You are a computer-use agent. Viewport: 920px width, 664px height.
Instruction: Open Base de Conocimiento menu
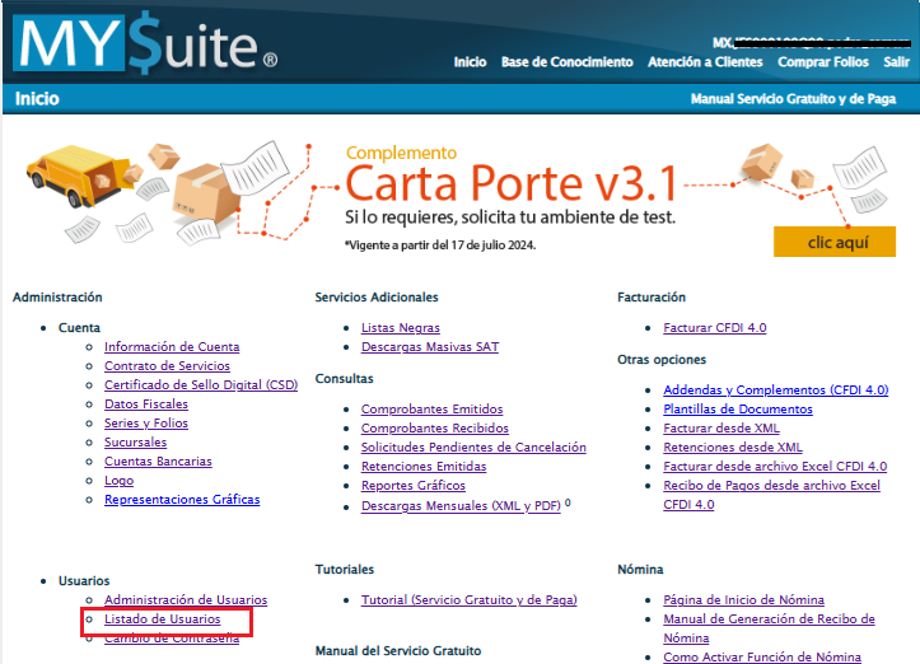[567, 62]
